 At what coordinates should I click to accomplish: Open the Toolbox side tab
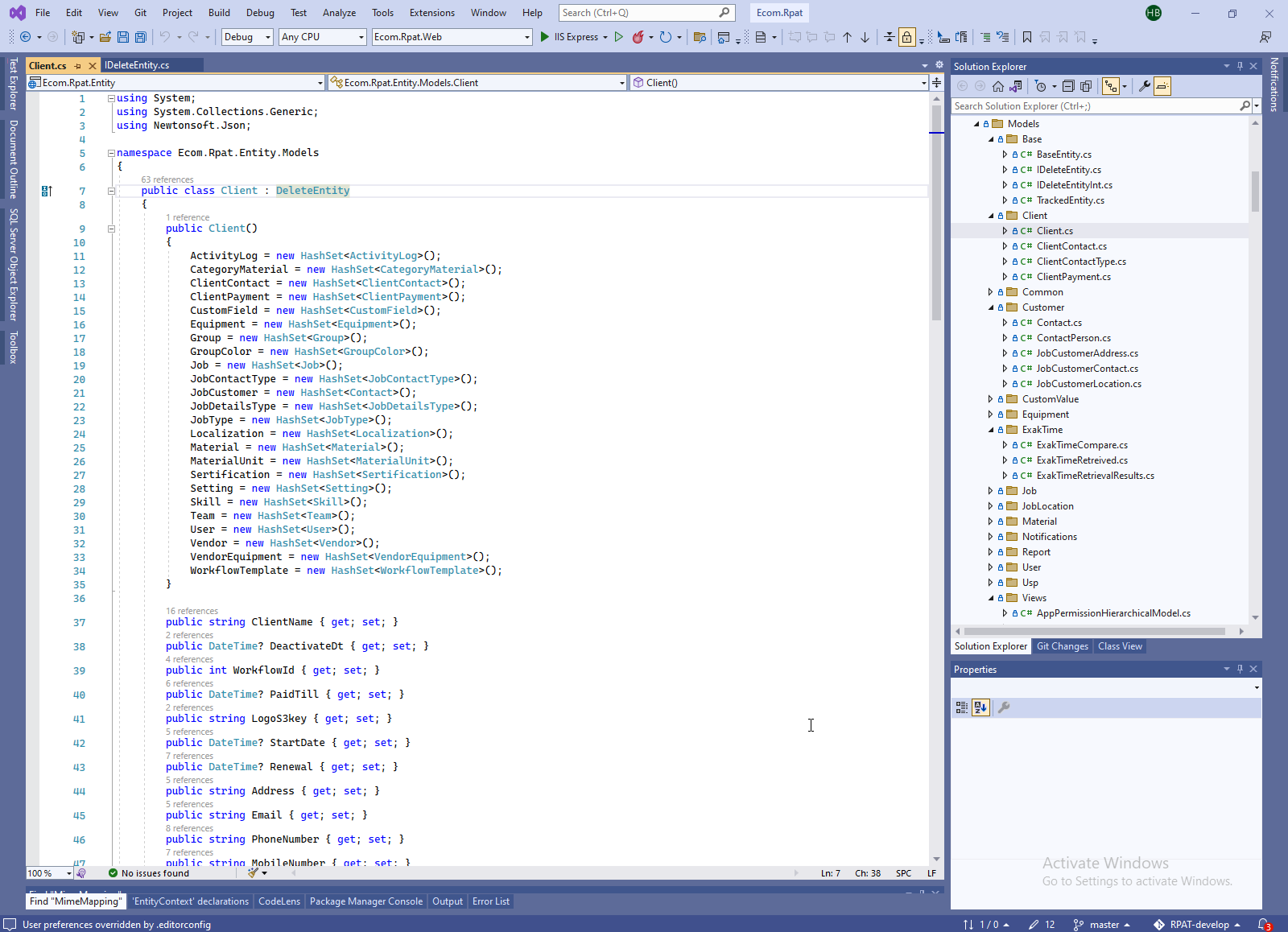tap(13, 347)
